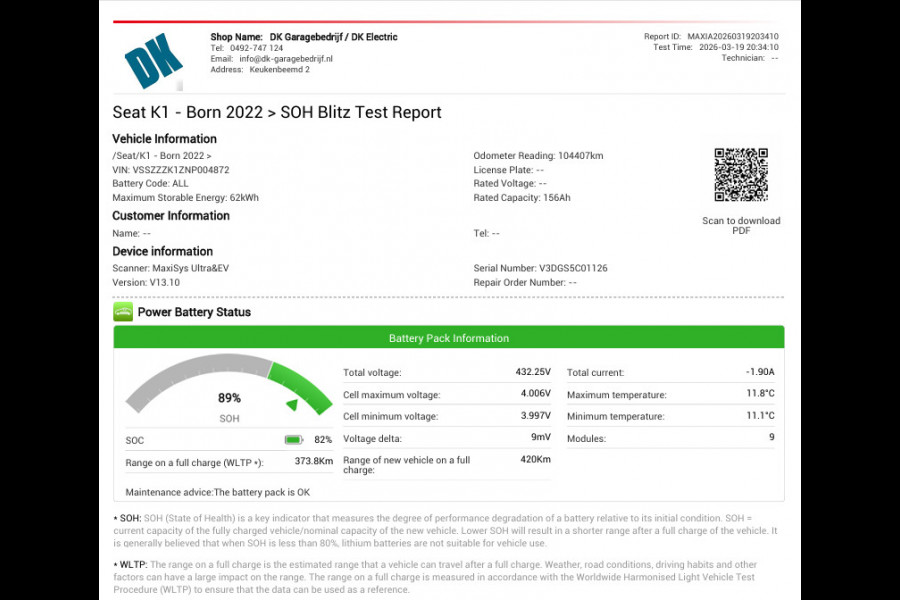Click the green SOC battery icon
The width and height of the screenshot is (900, 600).
click(x=293, y=440)
